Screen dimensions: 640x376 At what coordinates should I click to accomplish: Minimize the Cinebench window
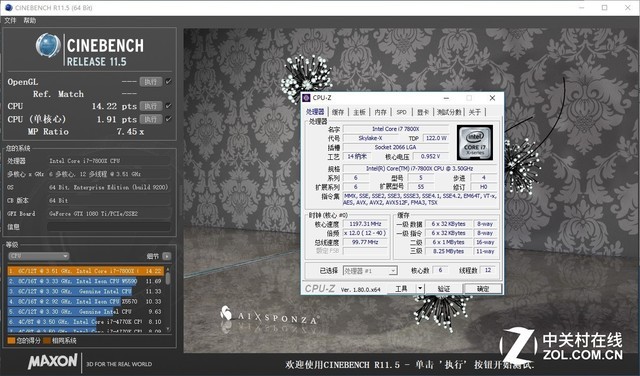coord(581,7)
